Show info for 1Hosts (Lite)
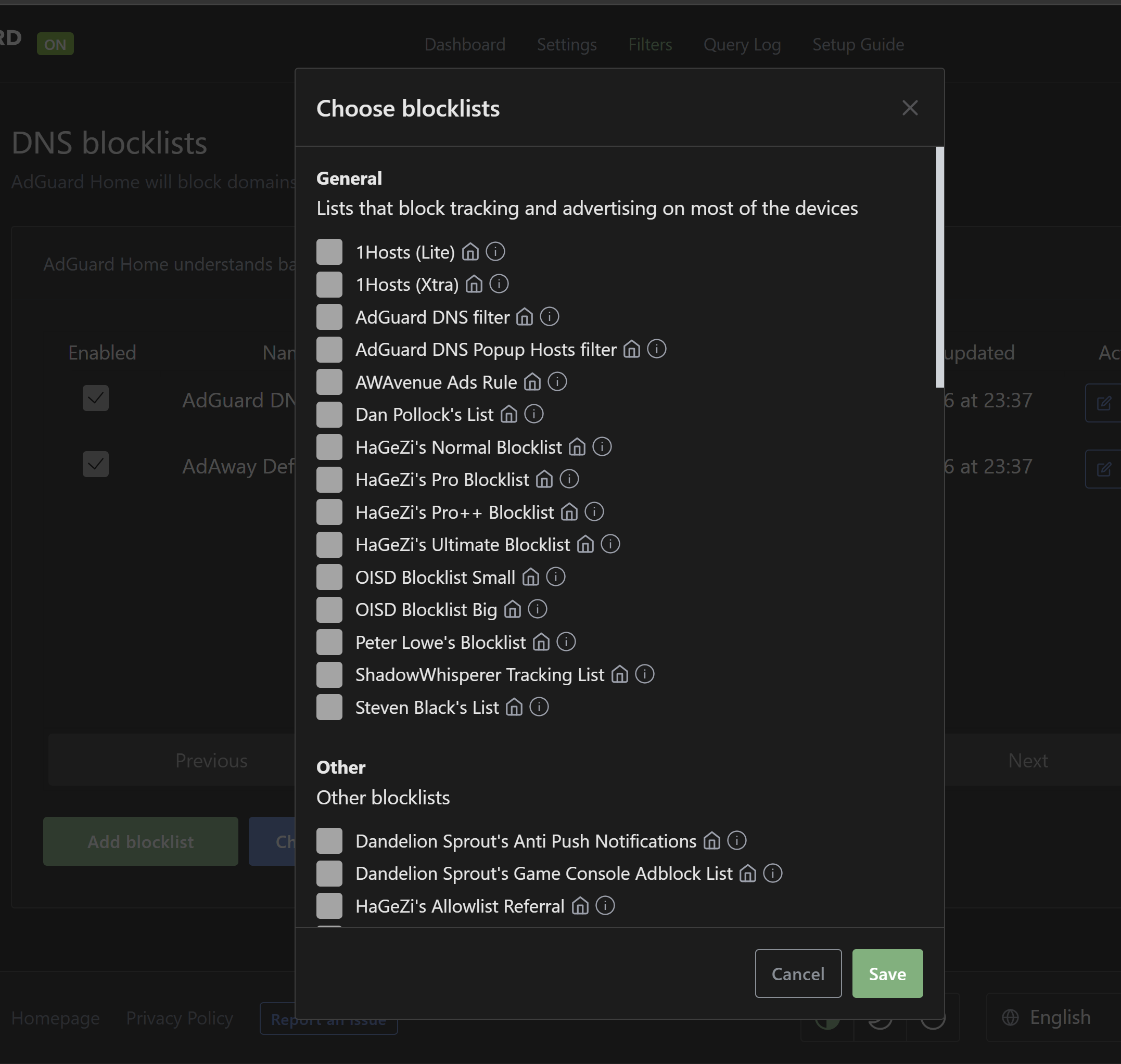 495,252
